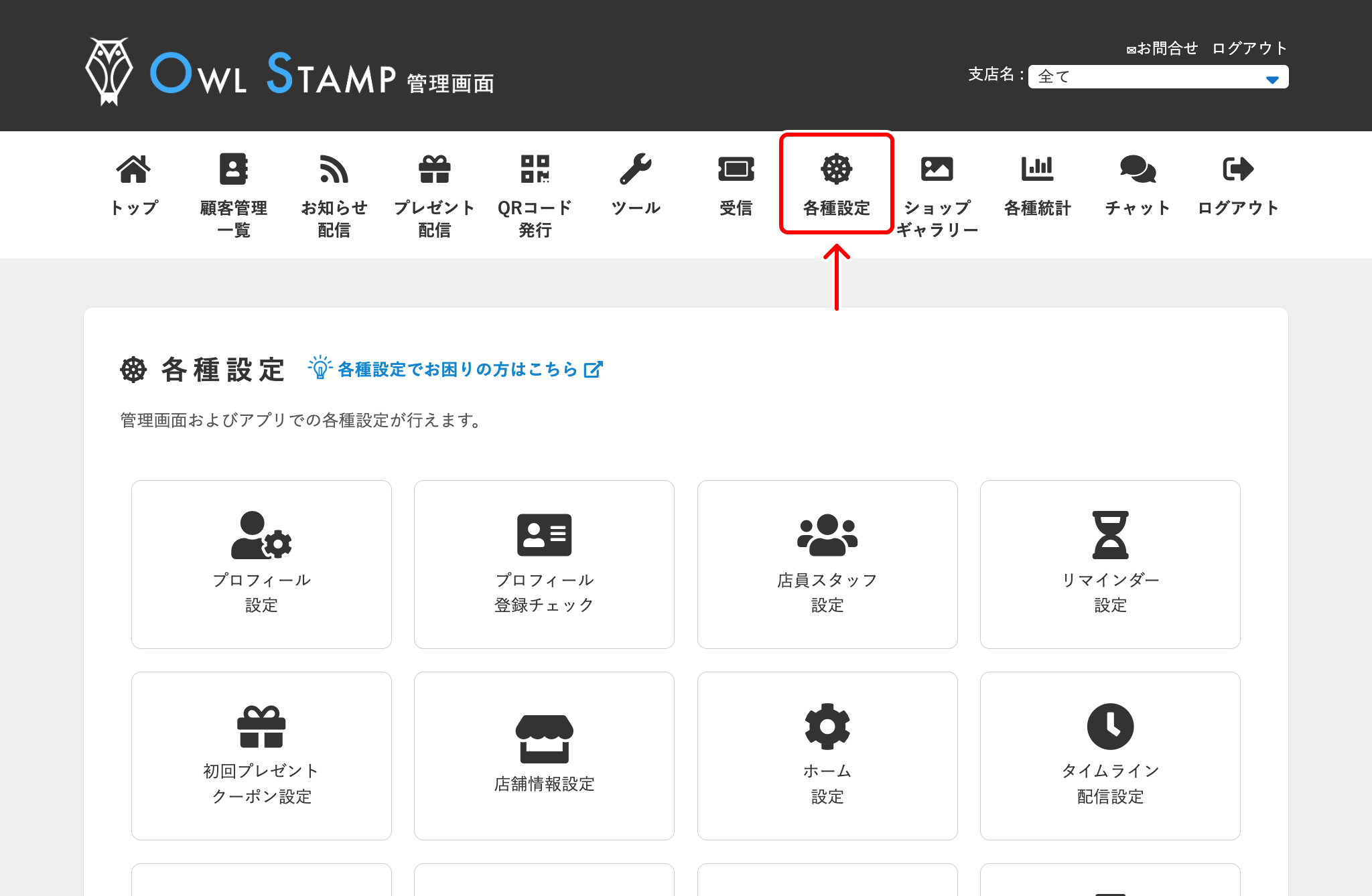Open the プレゼント配信 gift icon
Image resolution: width=1372 pixels, height=896 pixels.
[435, 169]
